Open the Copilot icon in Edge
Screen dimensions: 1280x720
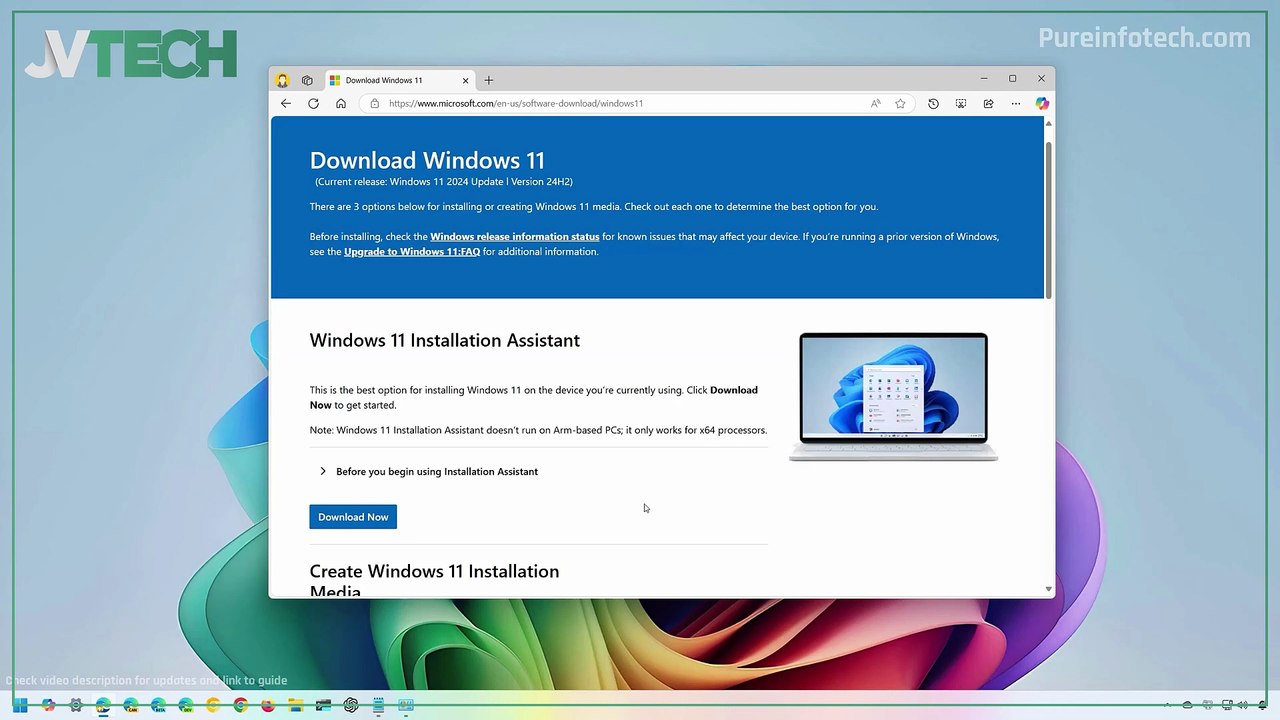pos(1042,103)
